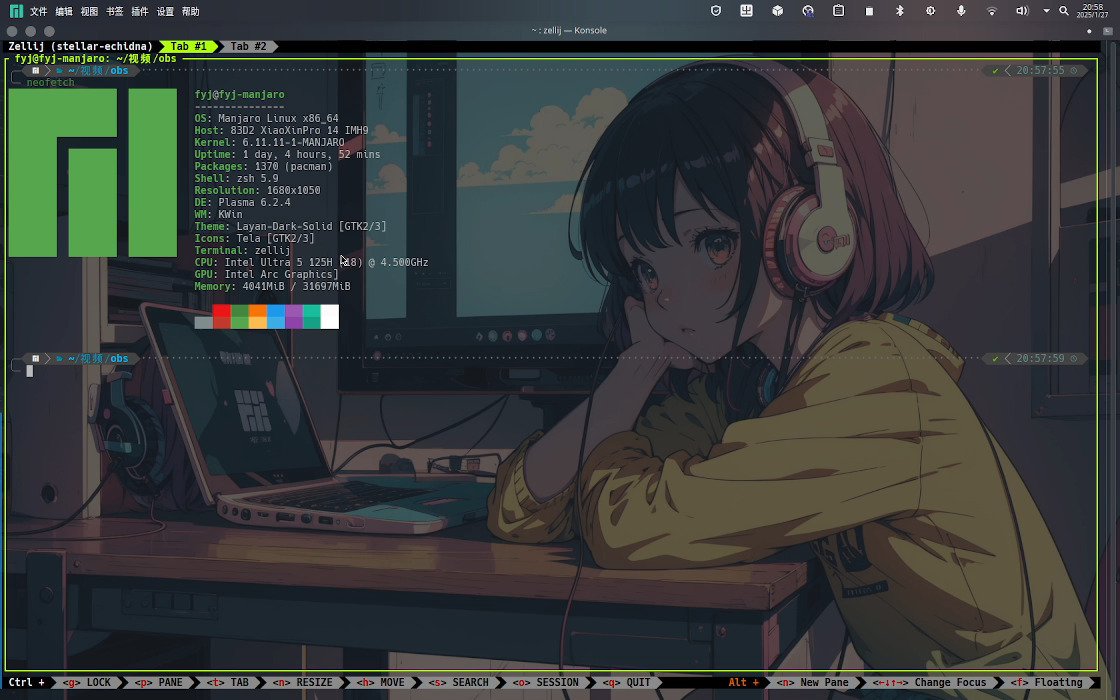
Task: Click the <o> SESSION mode segment
Action: (x=546, y=683)
